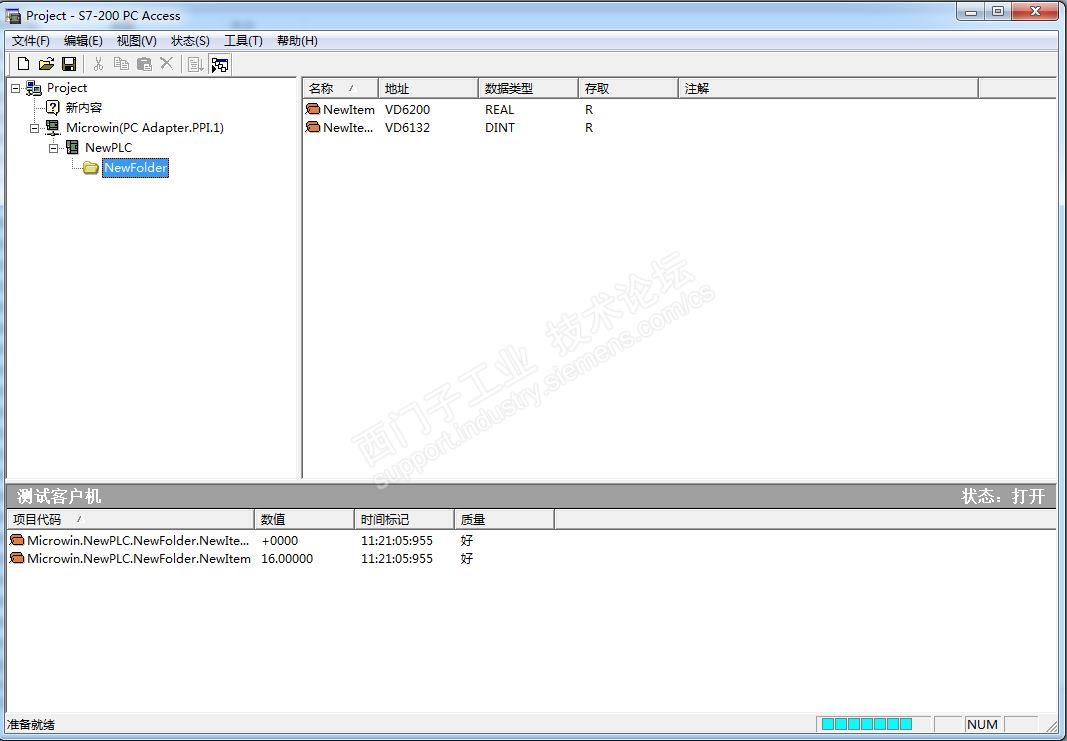Click the 时间标记 column header
The width and height of the screenshot is (1067, 741).
[x=404, y=519]
